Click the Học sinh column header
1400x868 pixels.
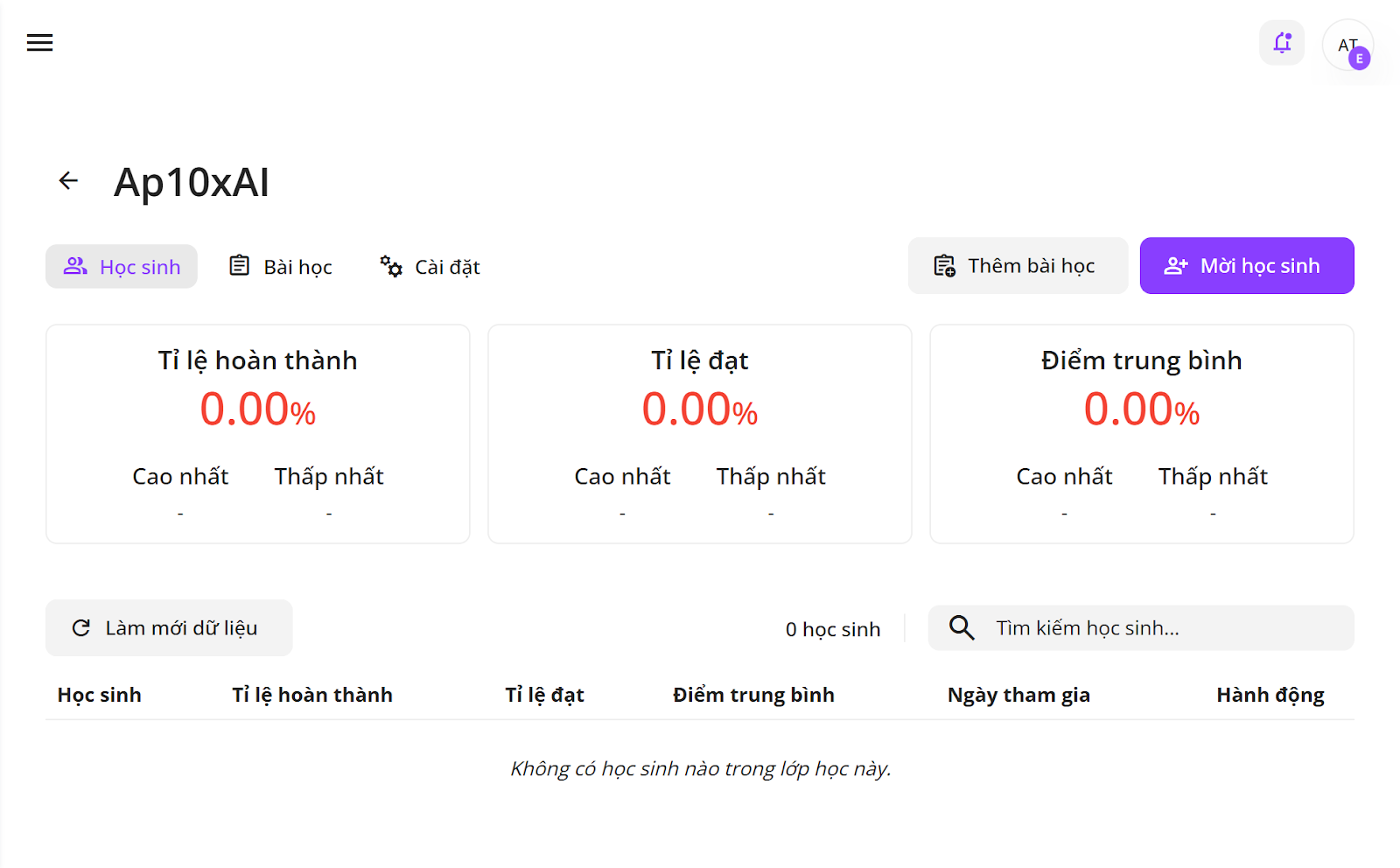tap(99, 695)
